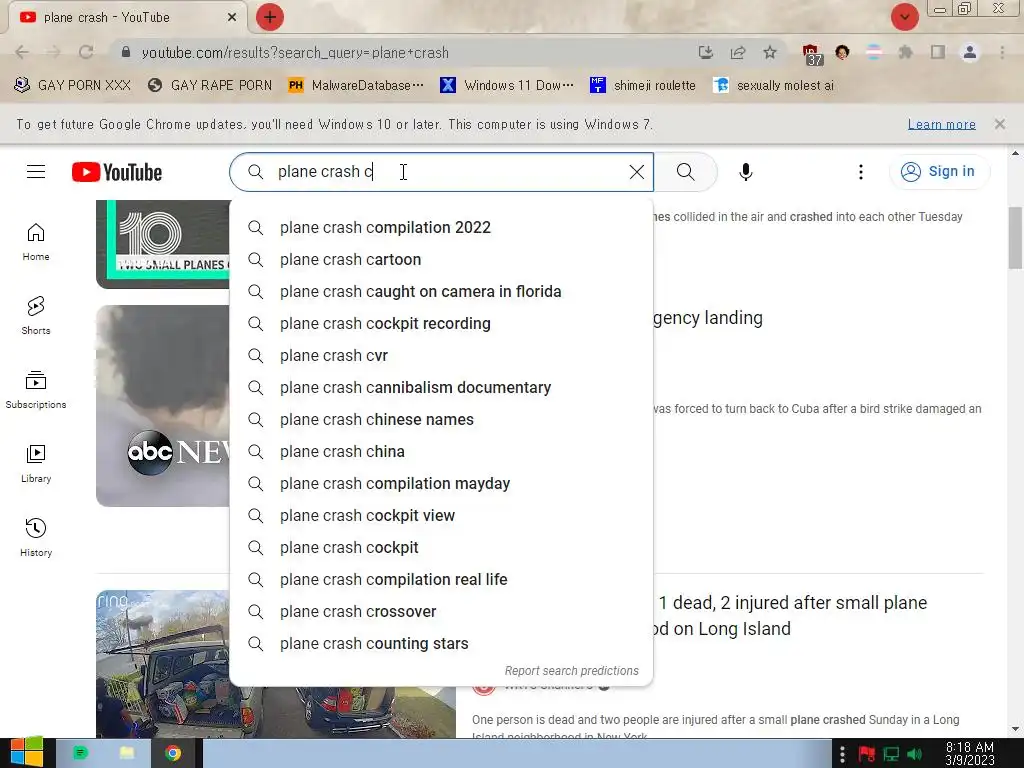Screen dimensions: 1024x768
Task: Open the MalwareDatabase bookmark
Action: pos(357,85)
